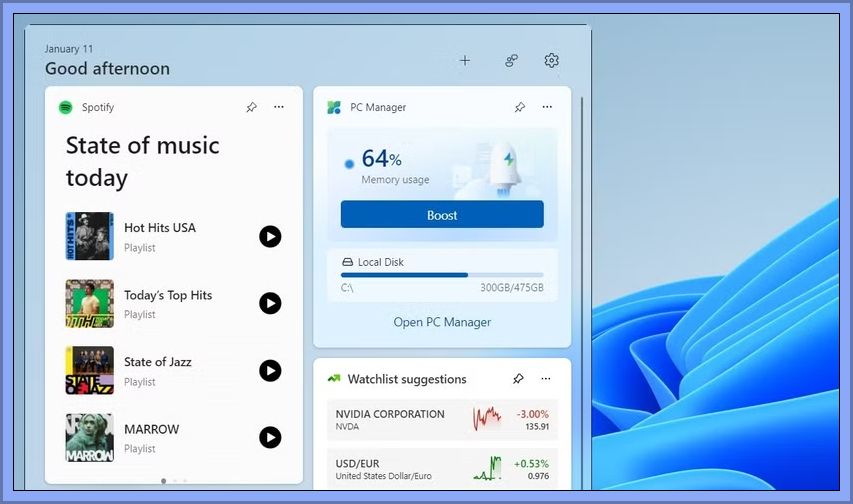Open PC Manager widget more options
This screenshot has height=504, width=853.
[547, 107]
